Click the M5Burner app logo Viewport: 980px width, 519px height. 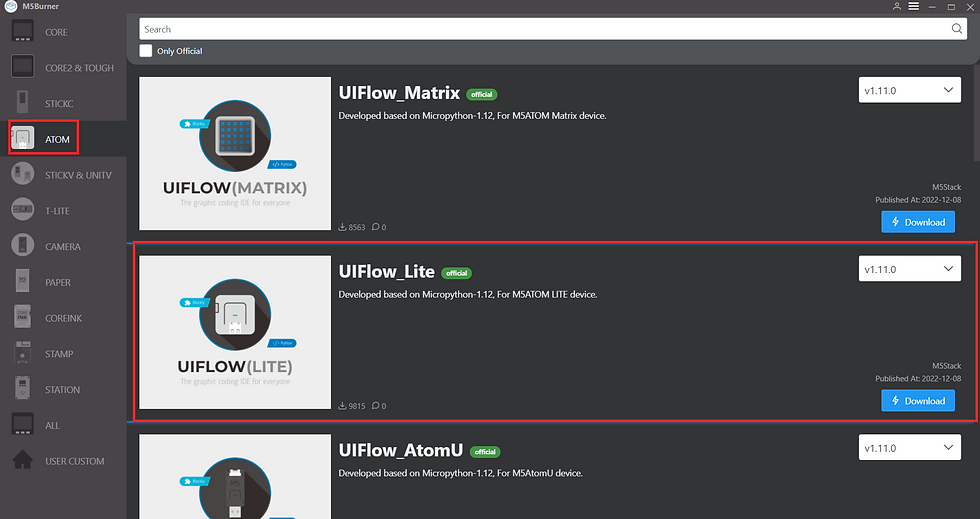click(x=11, y=6)
